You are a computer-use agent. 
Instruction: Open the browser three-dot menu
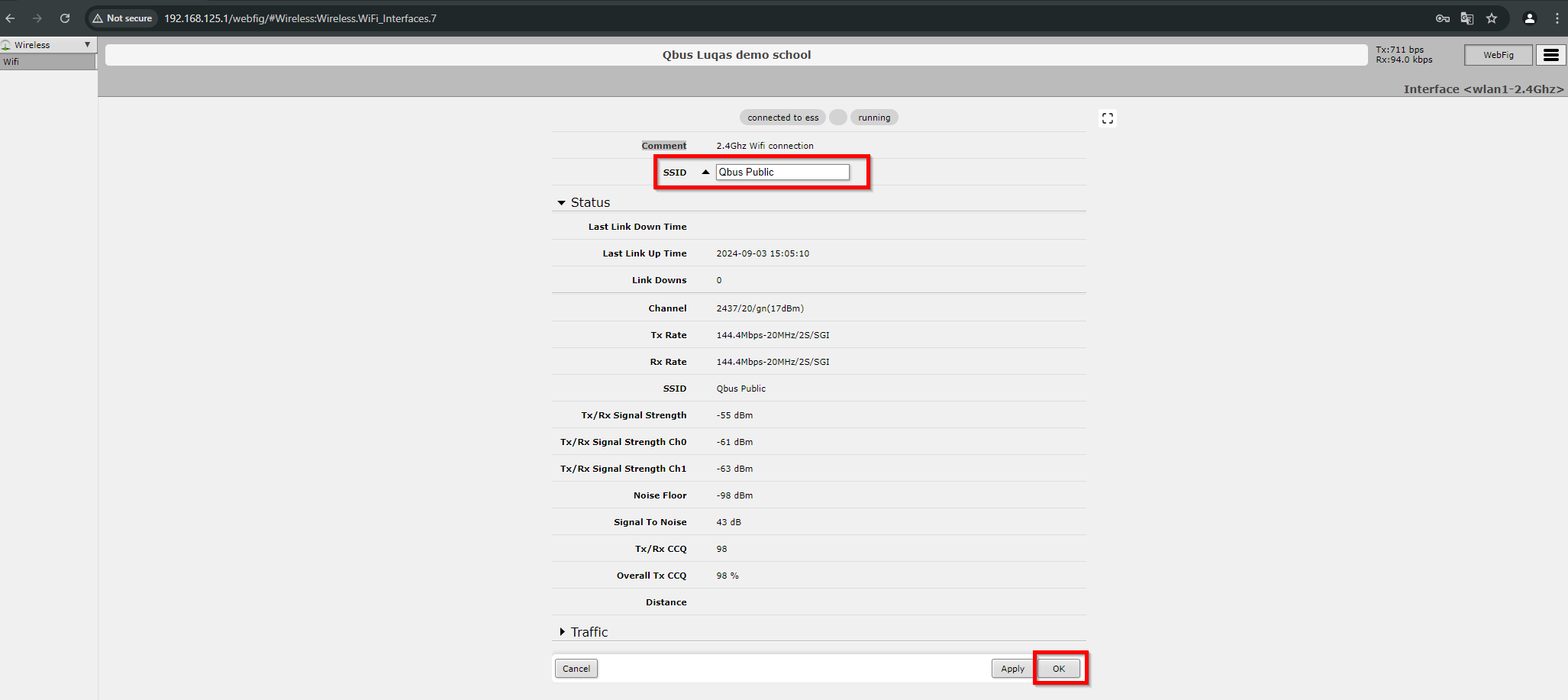[1557, 18]
